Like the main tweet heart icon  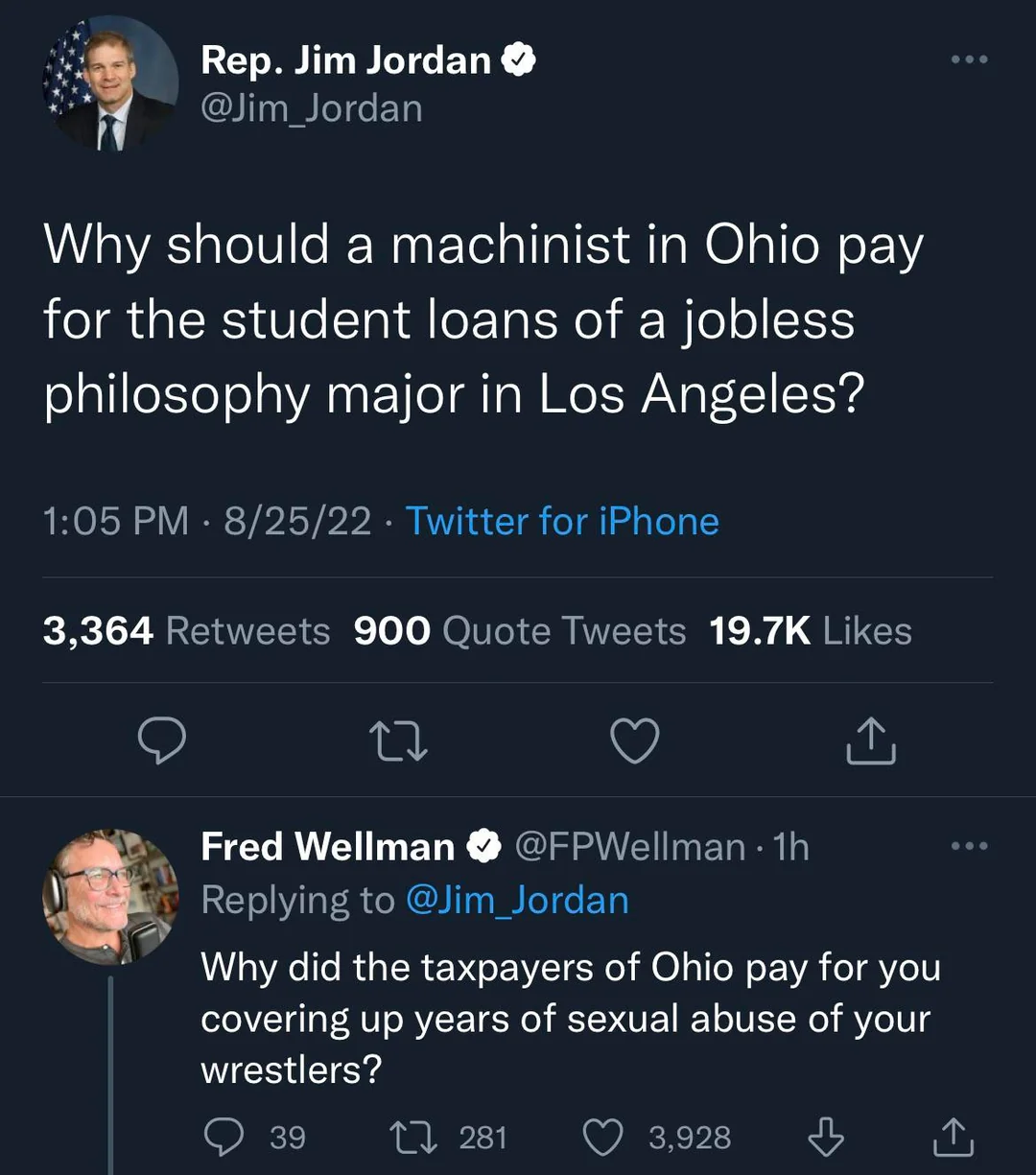[635, 741]
